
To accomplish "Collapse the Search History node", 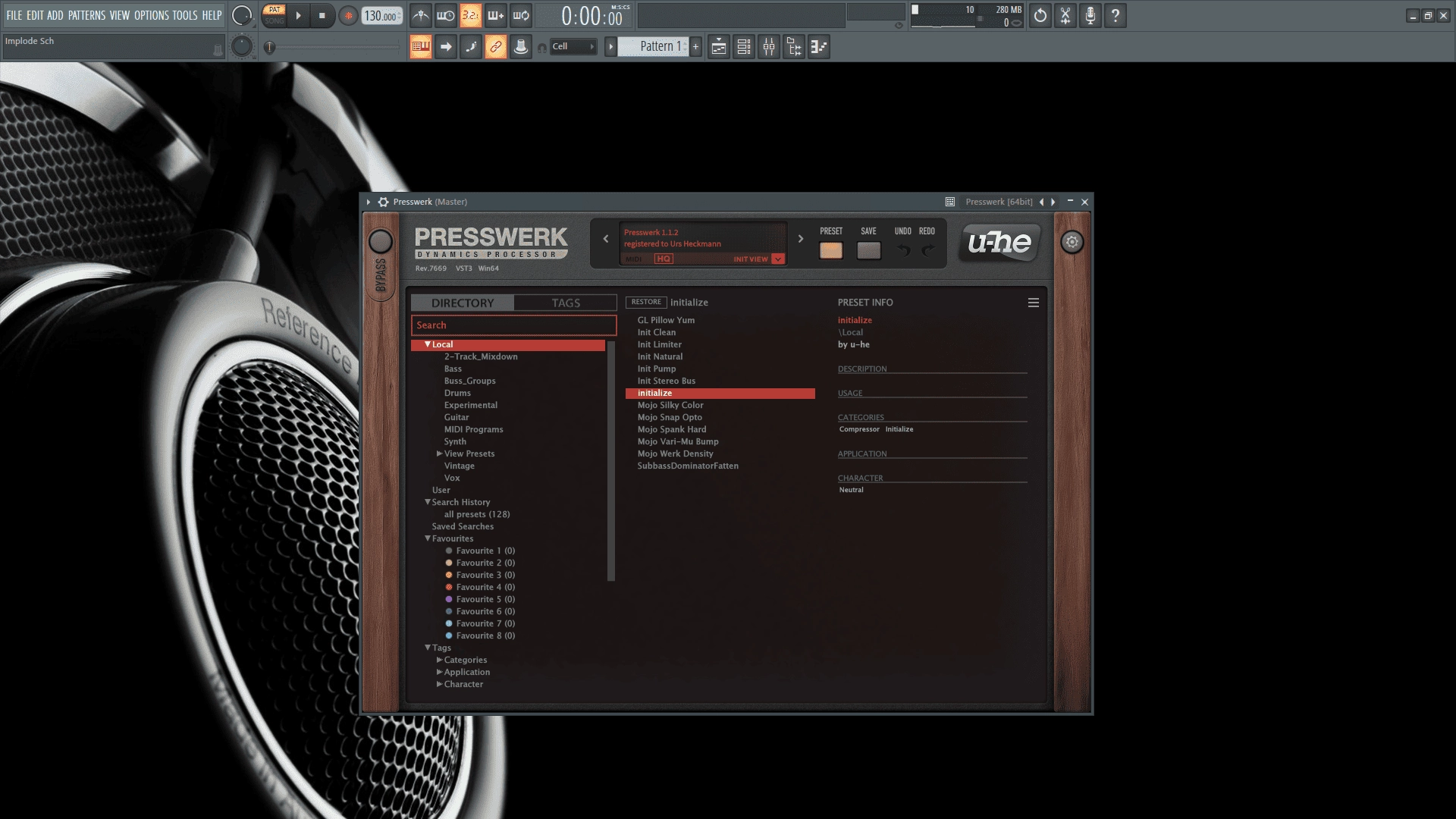I will pyautogui.click(x=428, y=502).
